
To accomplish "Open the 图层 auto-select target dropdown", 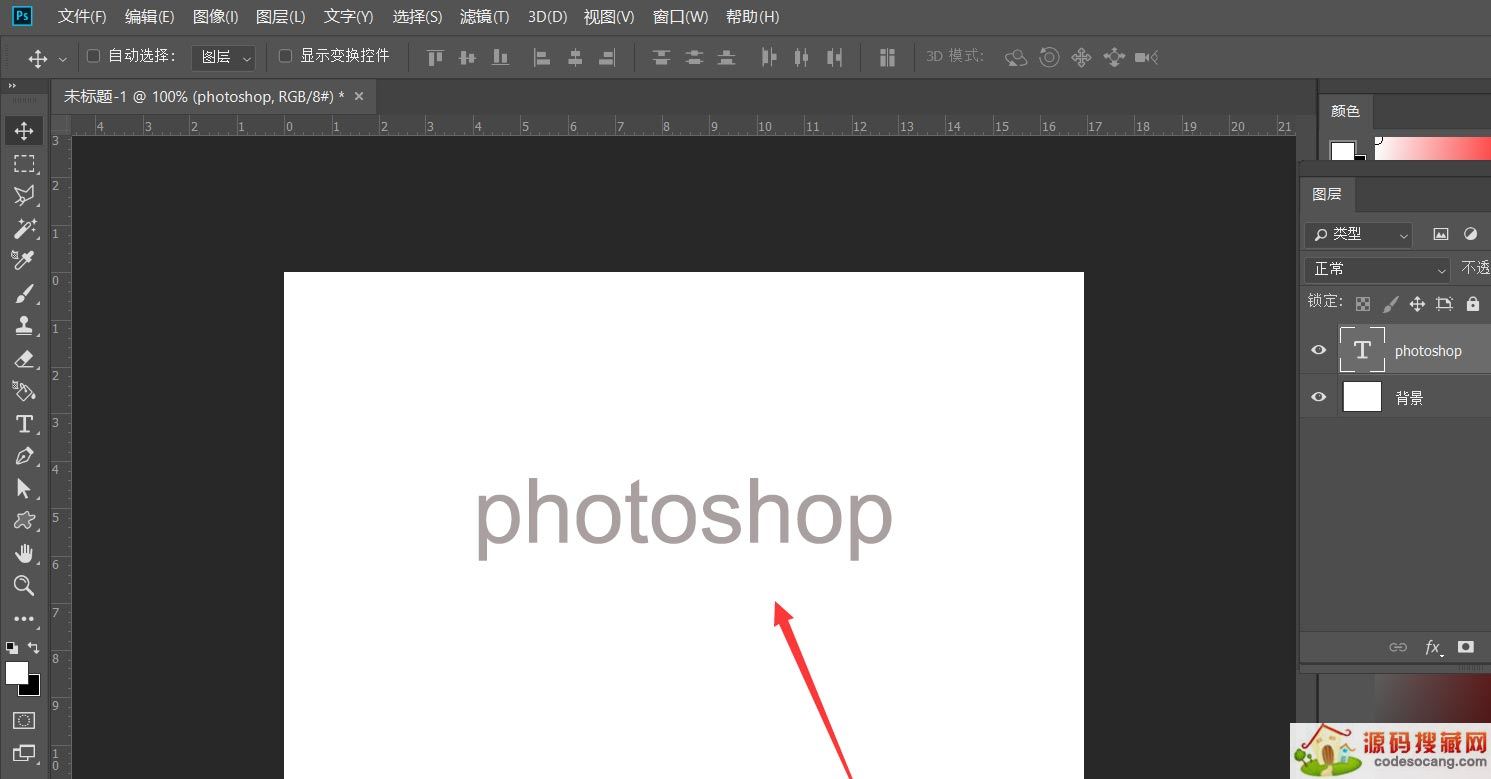I will 223,57.
